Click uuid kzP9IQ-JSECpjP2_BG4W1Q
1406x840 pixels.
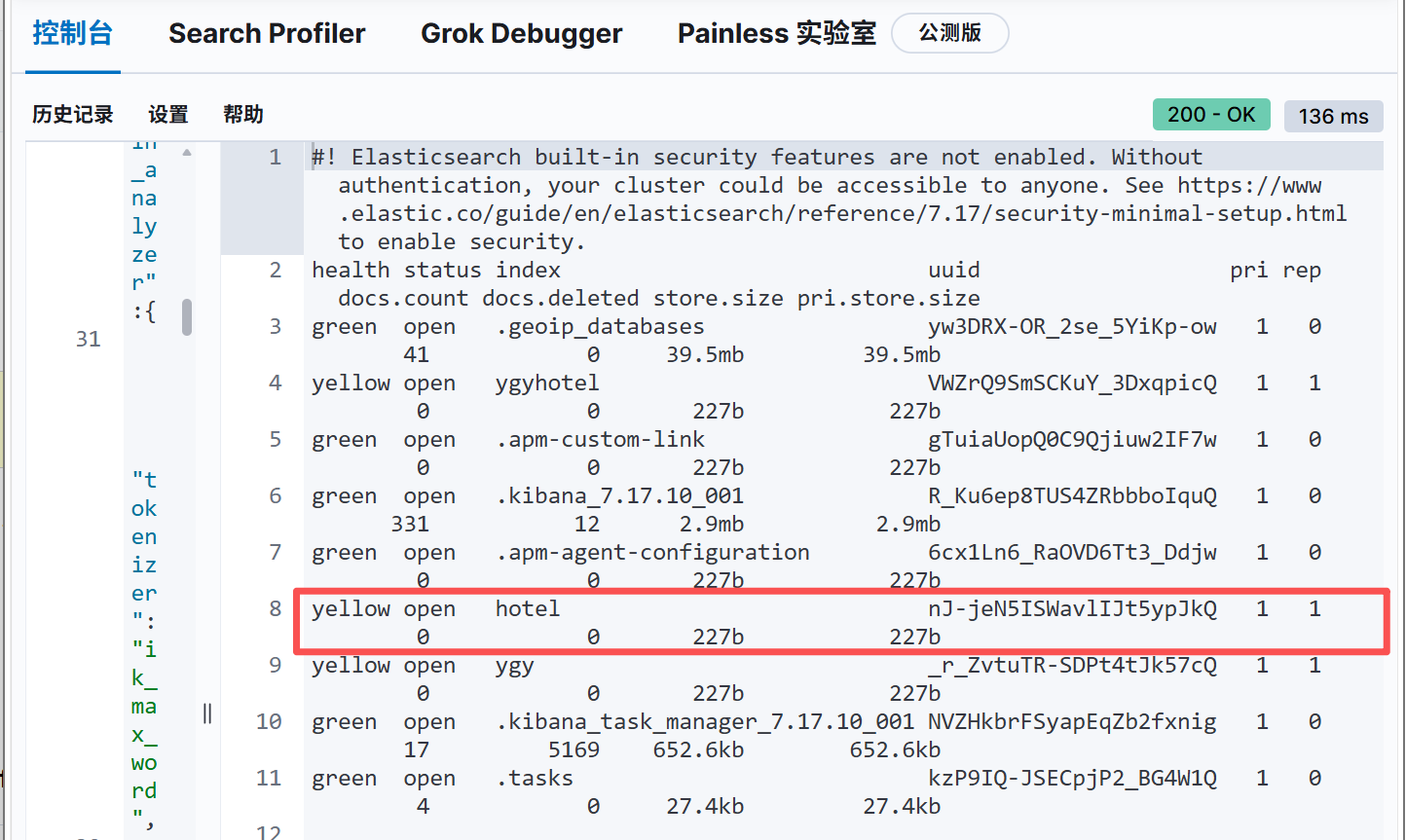[1072, 778]
